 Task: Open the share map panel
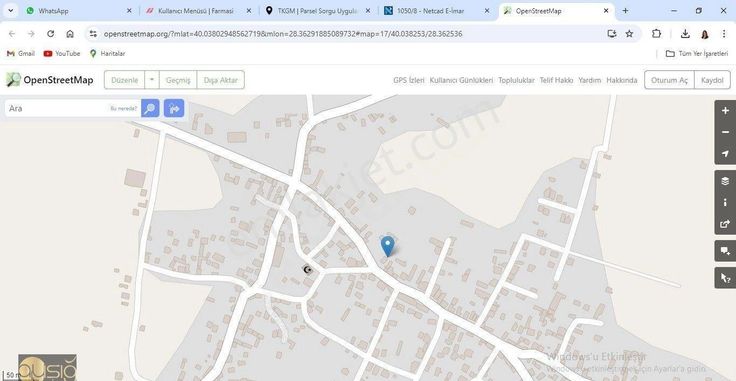coord(725,224)
